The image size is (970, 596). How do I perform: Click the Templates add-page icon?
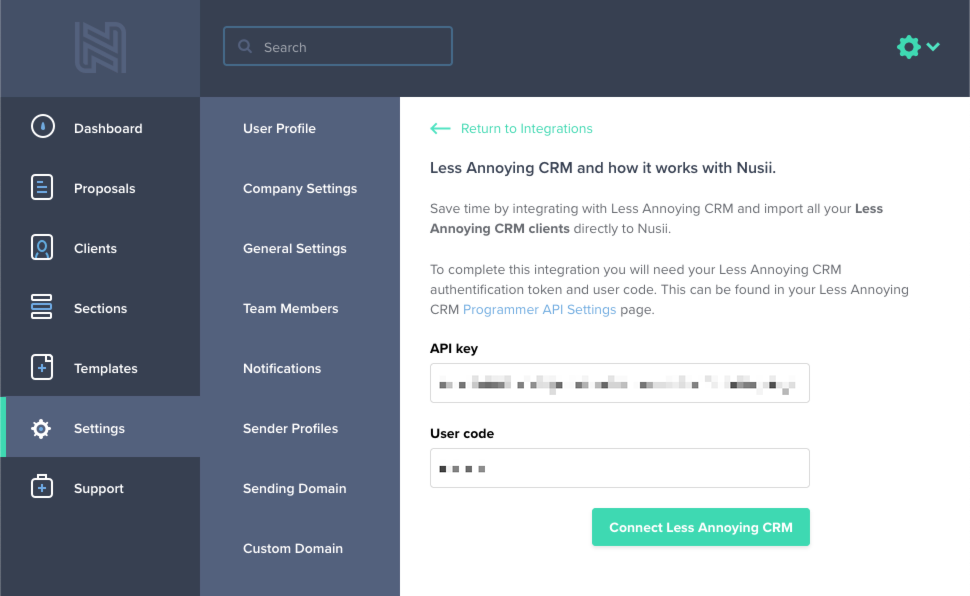tap(42, 368)
